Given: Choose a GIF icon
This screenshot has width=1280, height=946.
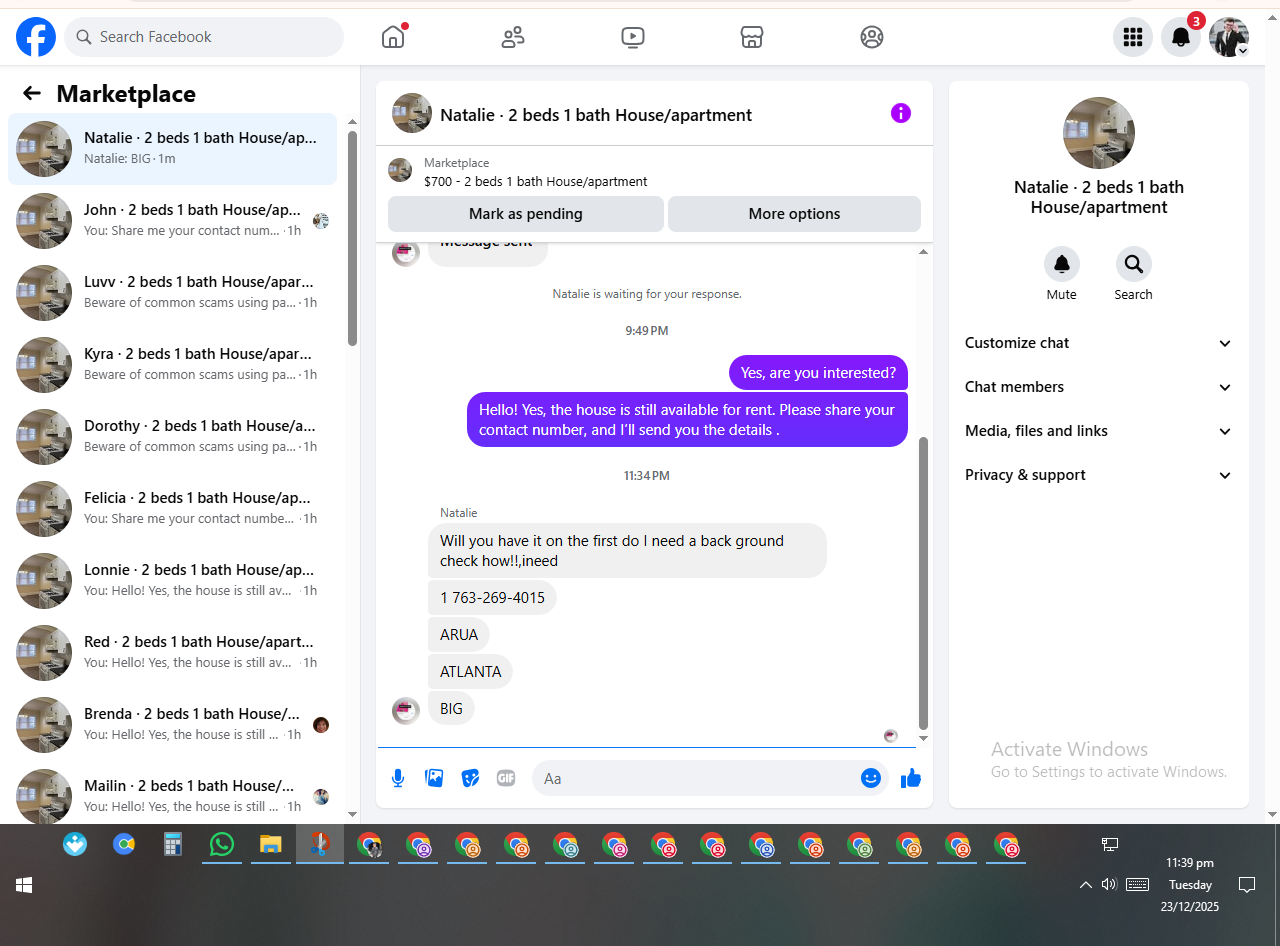Looking at the screenshot, I should coord(506,778).
